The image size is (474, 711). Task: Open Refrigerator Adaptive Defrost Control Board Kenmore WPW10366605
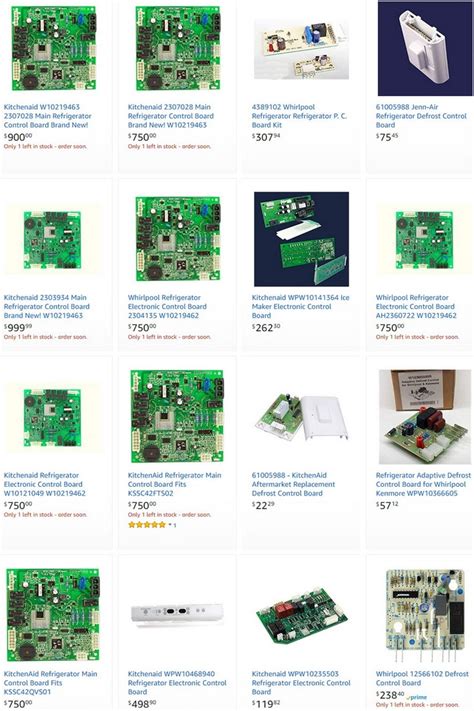(423, 484)
